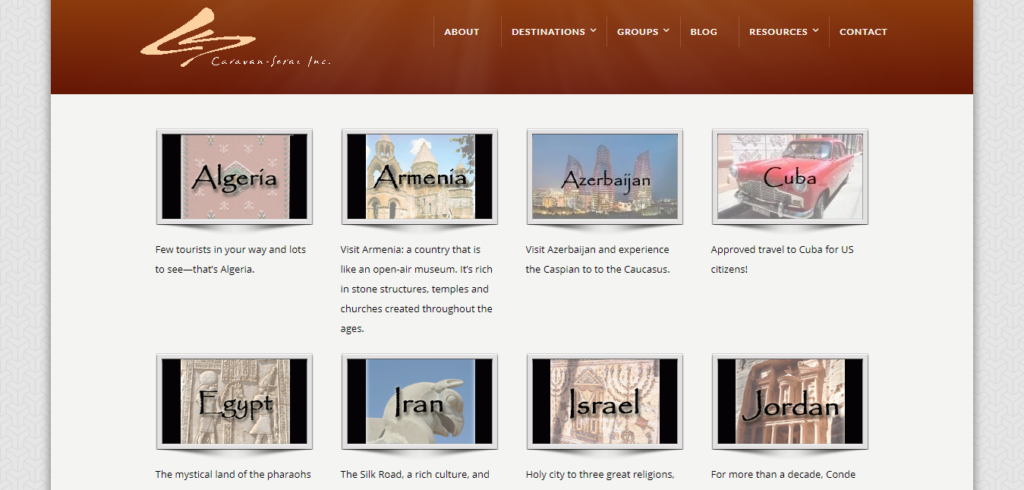Open the Israel menorah thumbnail
The height and width of the screenshot is (490, 1024).
(x=605, y=401)
